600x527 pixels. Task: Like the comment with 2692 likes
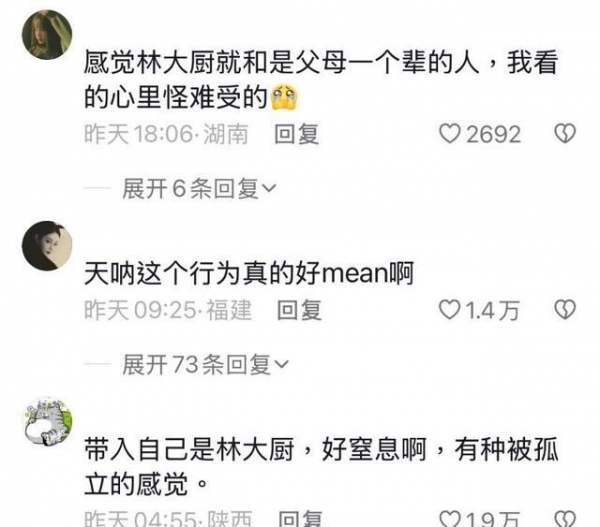pyautogui.click(x=449, y=134)
